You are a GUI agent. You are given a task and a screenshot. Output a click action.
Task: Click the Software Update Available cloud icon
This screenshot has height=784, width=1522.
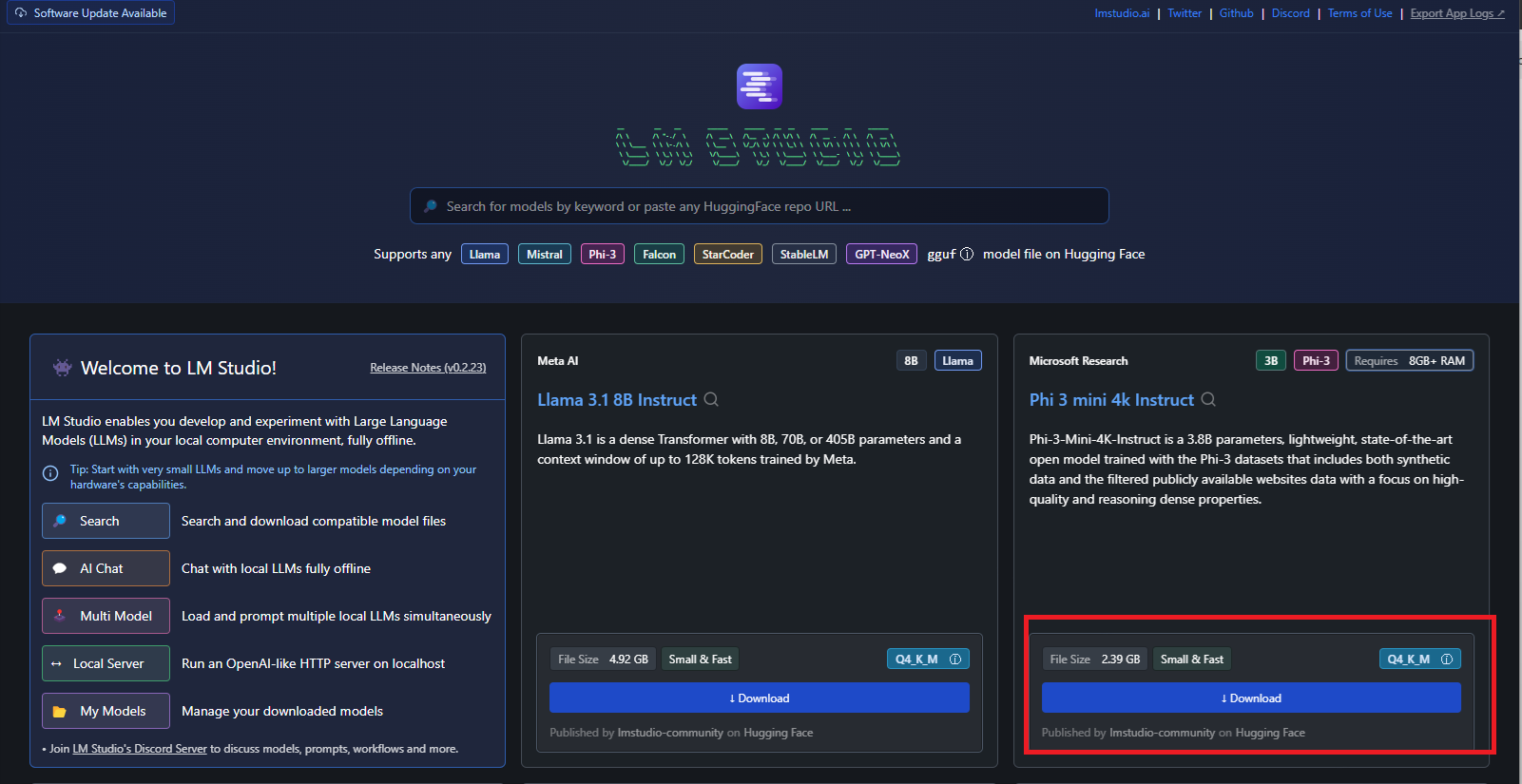pos(21,13)
